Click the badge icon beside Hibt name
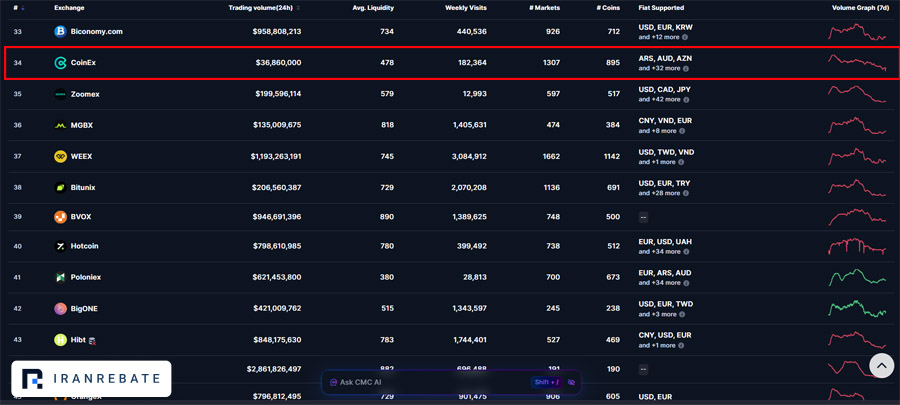 point(92,340)
